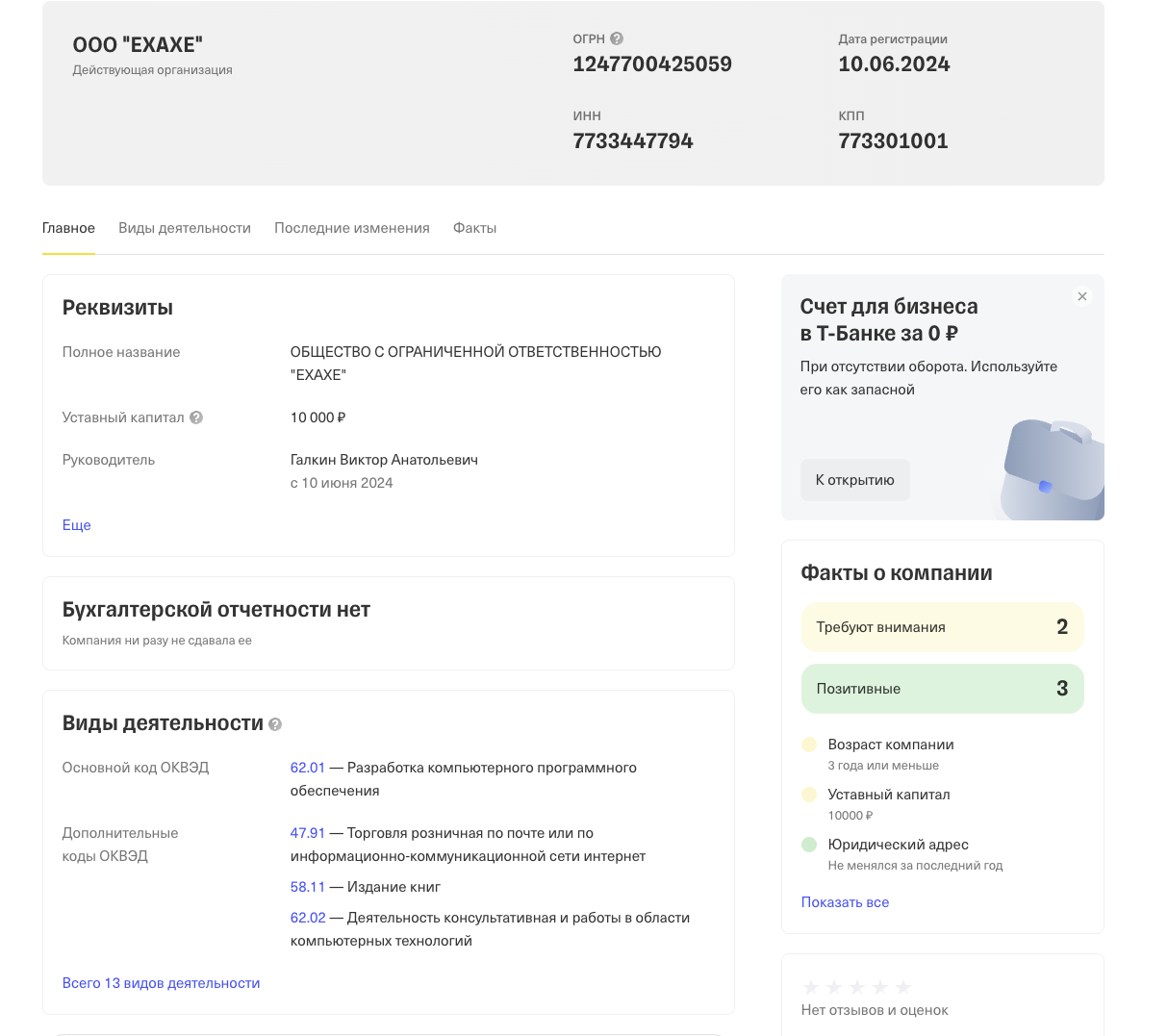Image resolution: width=1168 pixels, height=1036 pixels.
Task: Open the Факты tab
Action: click(474, 228)
